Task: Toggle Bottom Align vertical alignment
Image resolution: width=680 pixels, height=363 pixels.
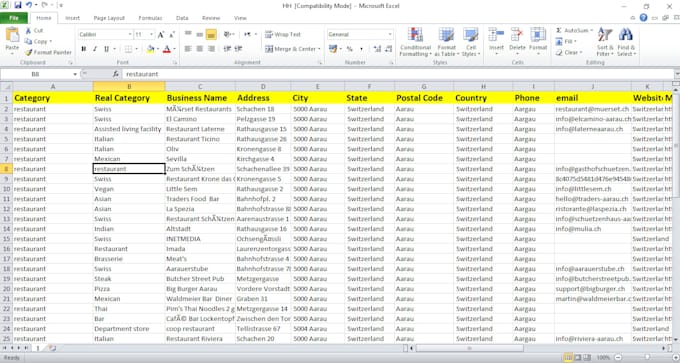Action: tap(211, 34)
